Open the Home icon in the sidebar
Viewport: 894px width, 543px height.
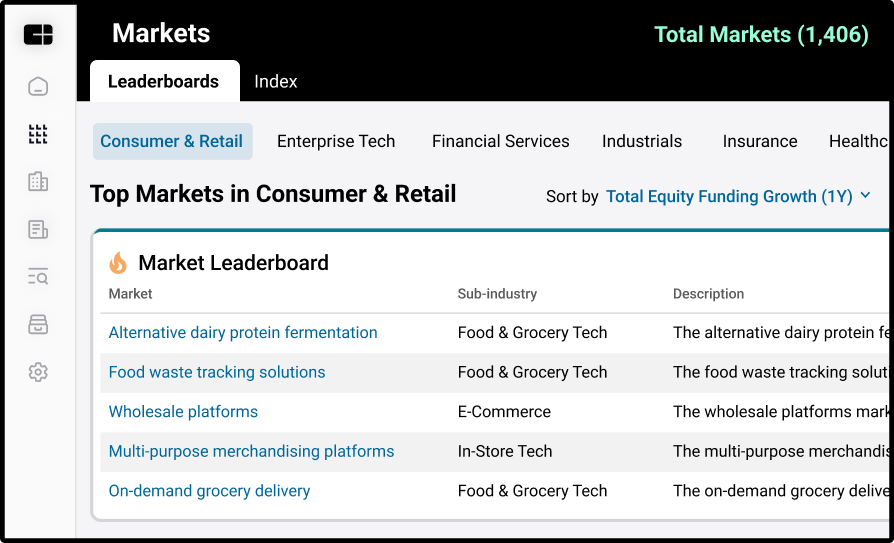click(38, 86)
